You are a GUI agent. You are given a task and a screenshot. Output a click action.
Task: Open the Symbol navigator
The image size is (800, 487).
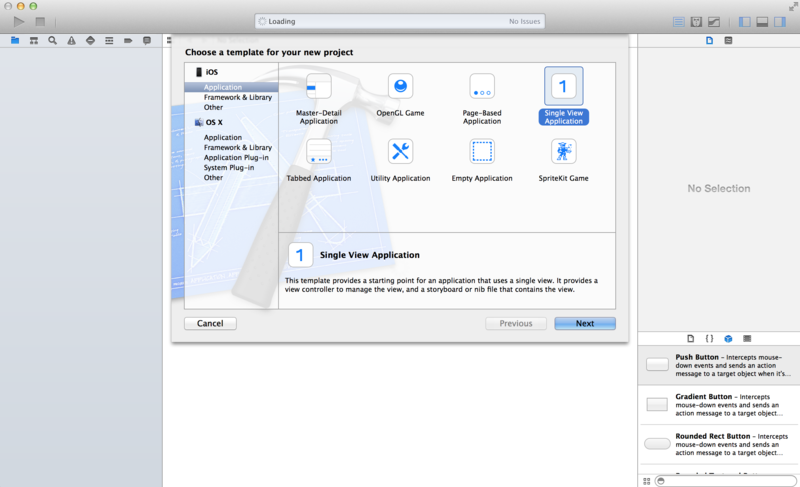pyautogui.click(x=34, y=40)
